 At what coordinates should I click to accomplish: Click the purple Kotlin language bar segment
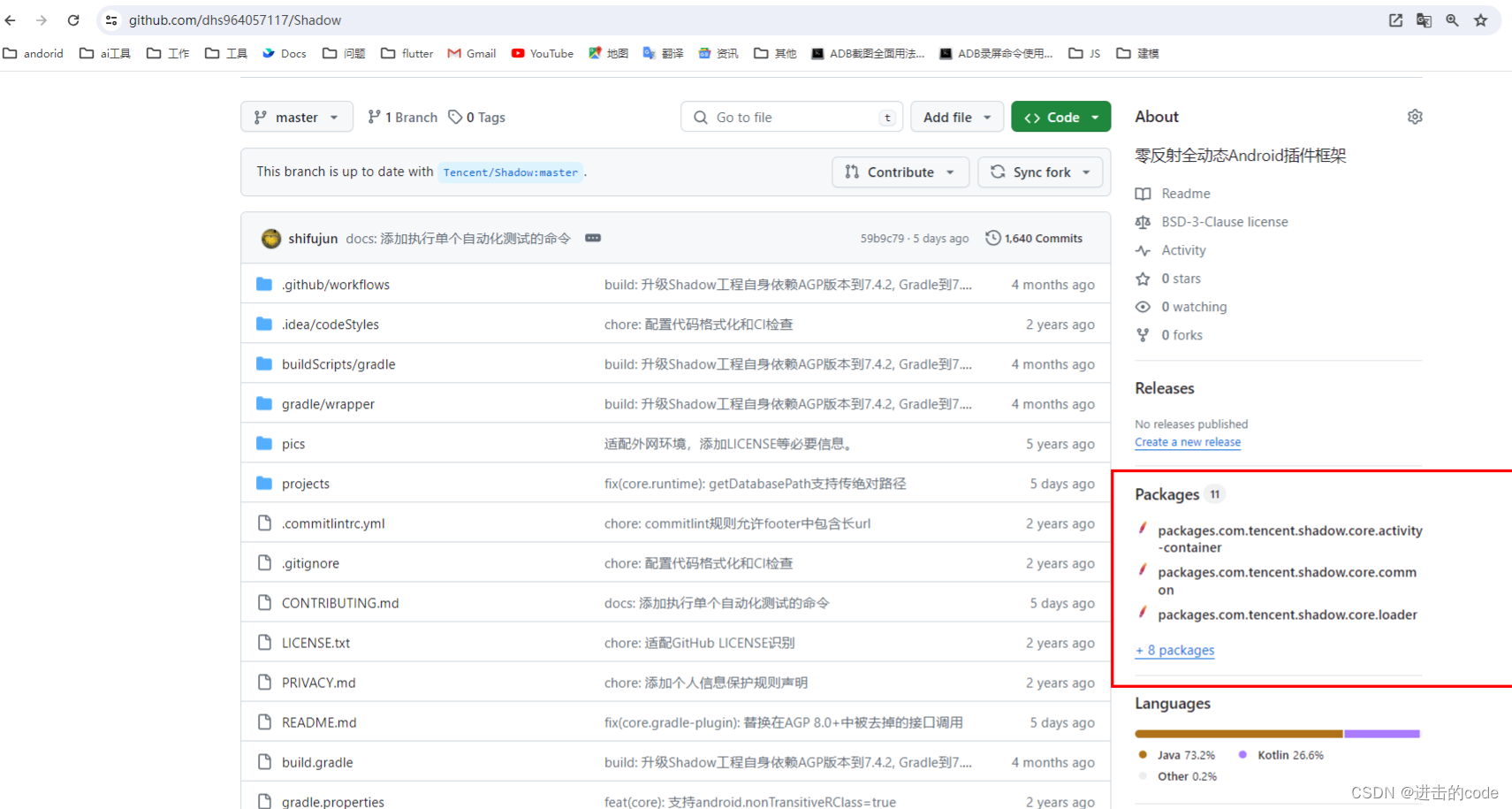click(x=1382, y=734)
